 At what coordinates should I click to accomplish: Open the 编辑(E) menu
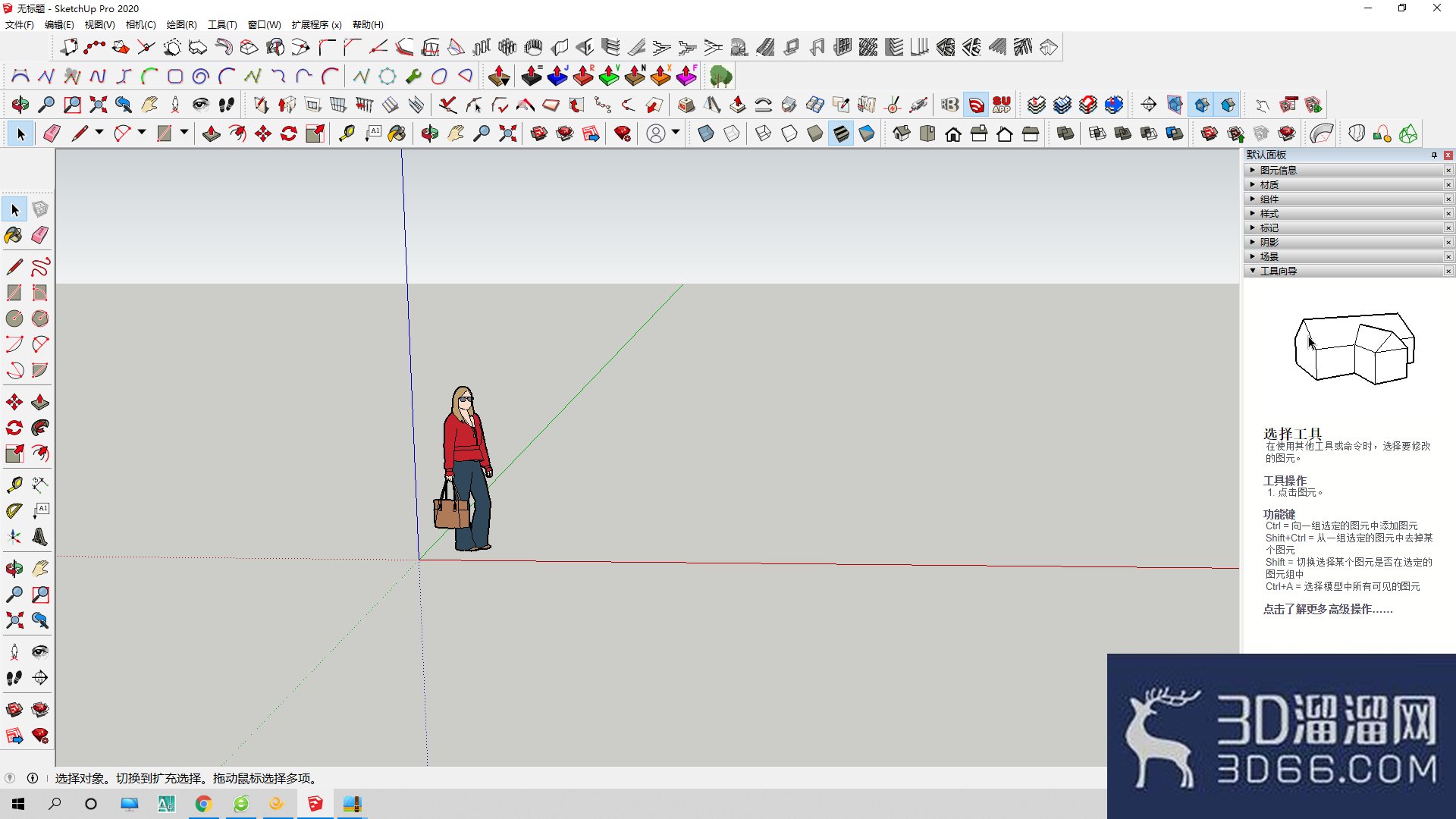(59, 24)
